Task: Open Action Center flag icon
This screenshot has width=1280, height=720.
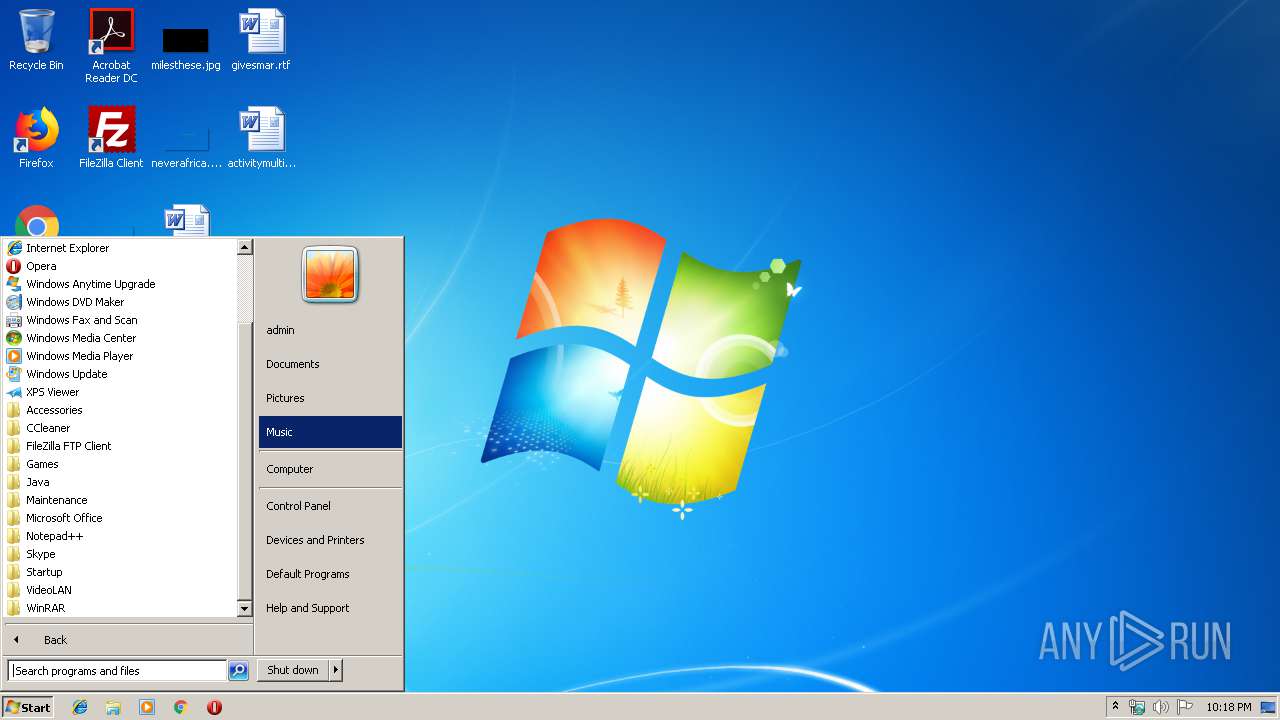Action: (x=1184, y=707)
